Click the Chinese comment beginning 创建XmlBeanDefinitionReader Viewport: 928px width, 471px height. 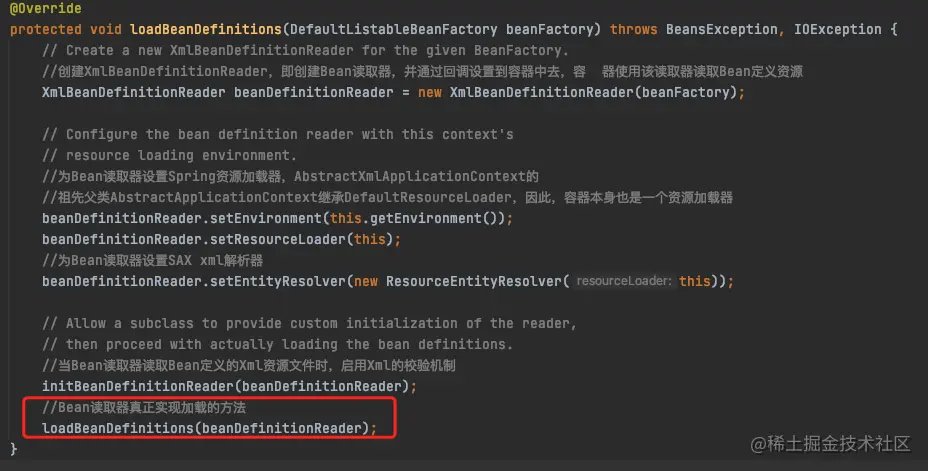423,72
